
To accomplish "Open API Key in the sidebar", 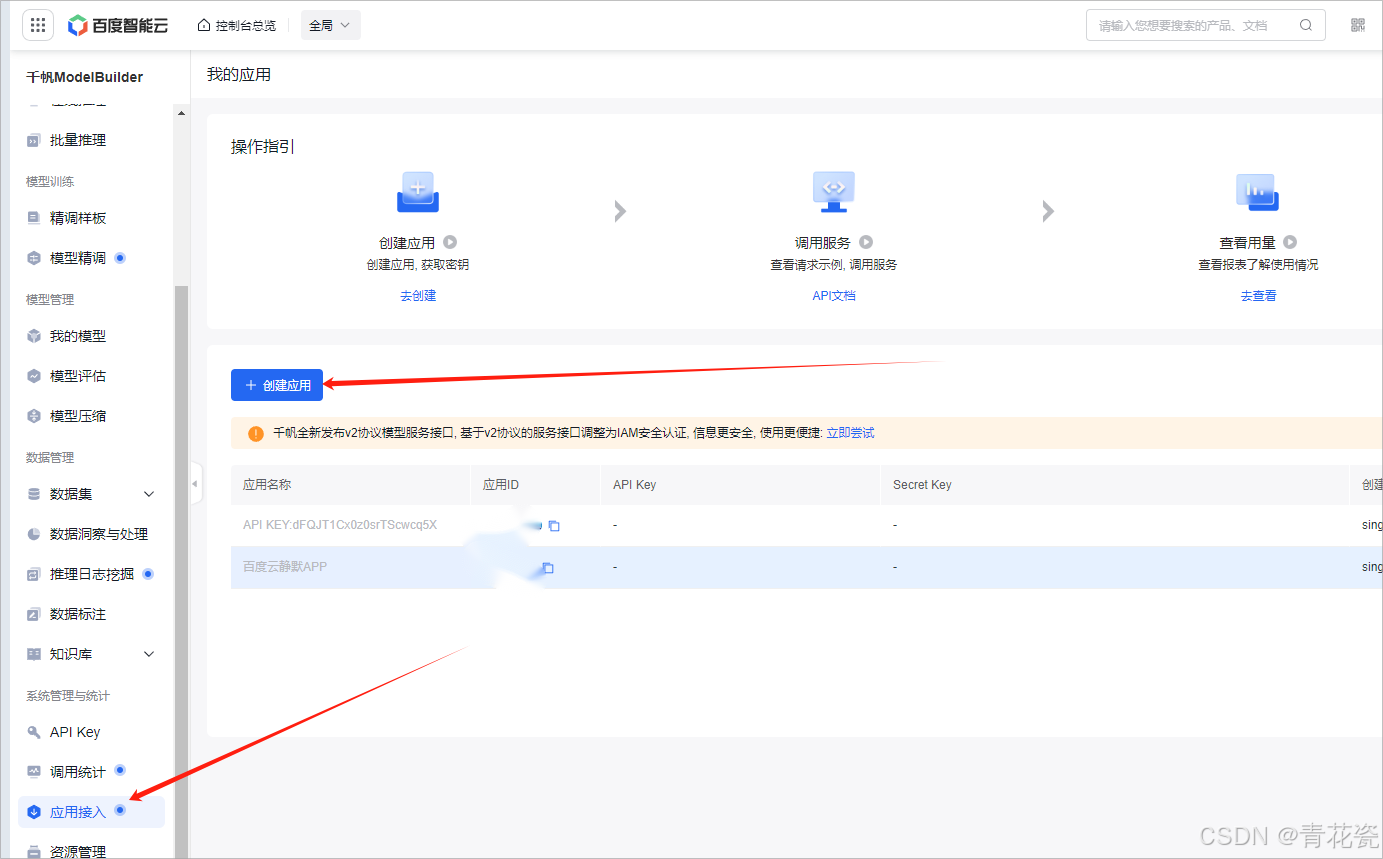I will click(75, 732).
